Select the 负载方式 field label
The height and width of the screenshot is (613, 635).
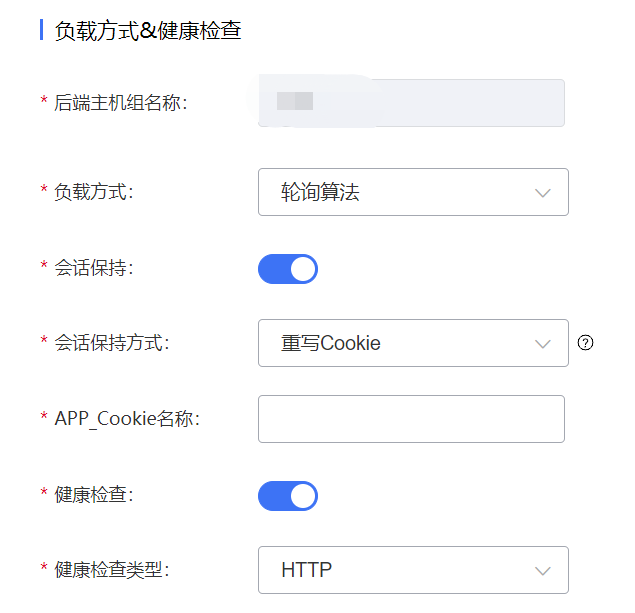94,192
